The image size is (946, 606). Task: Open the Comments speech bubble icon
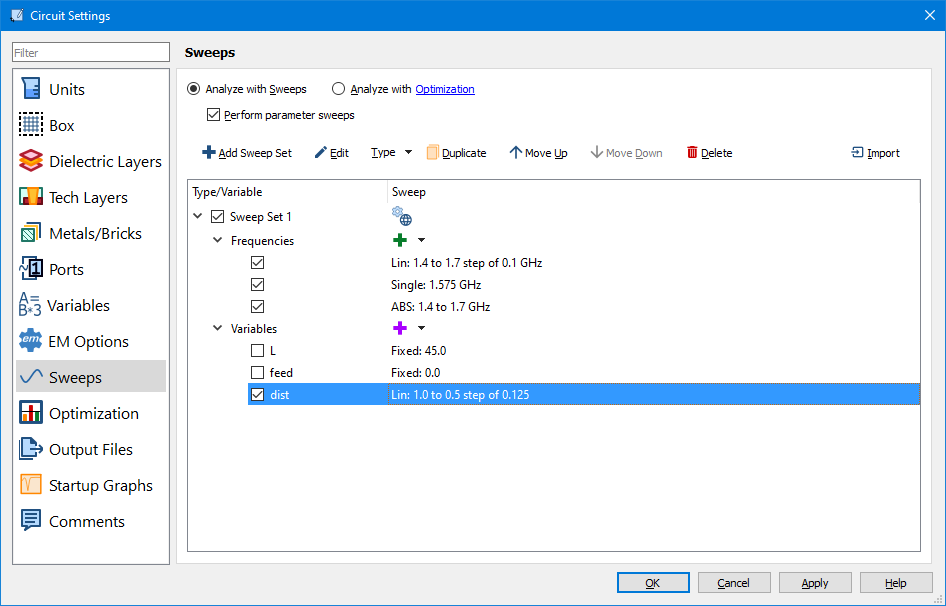coord(31,521)
